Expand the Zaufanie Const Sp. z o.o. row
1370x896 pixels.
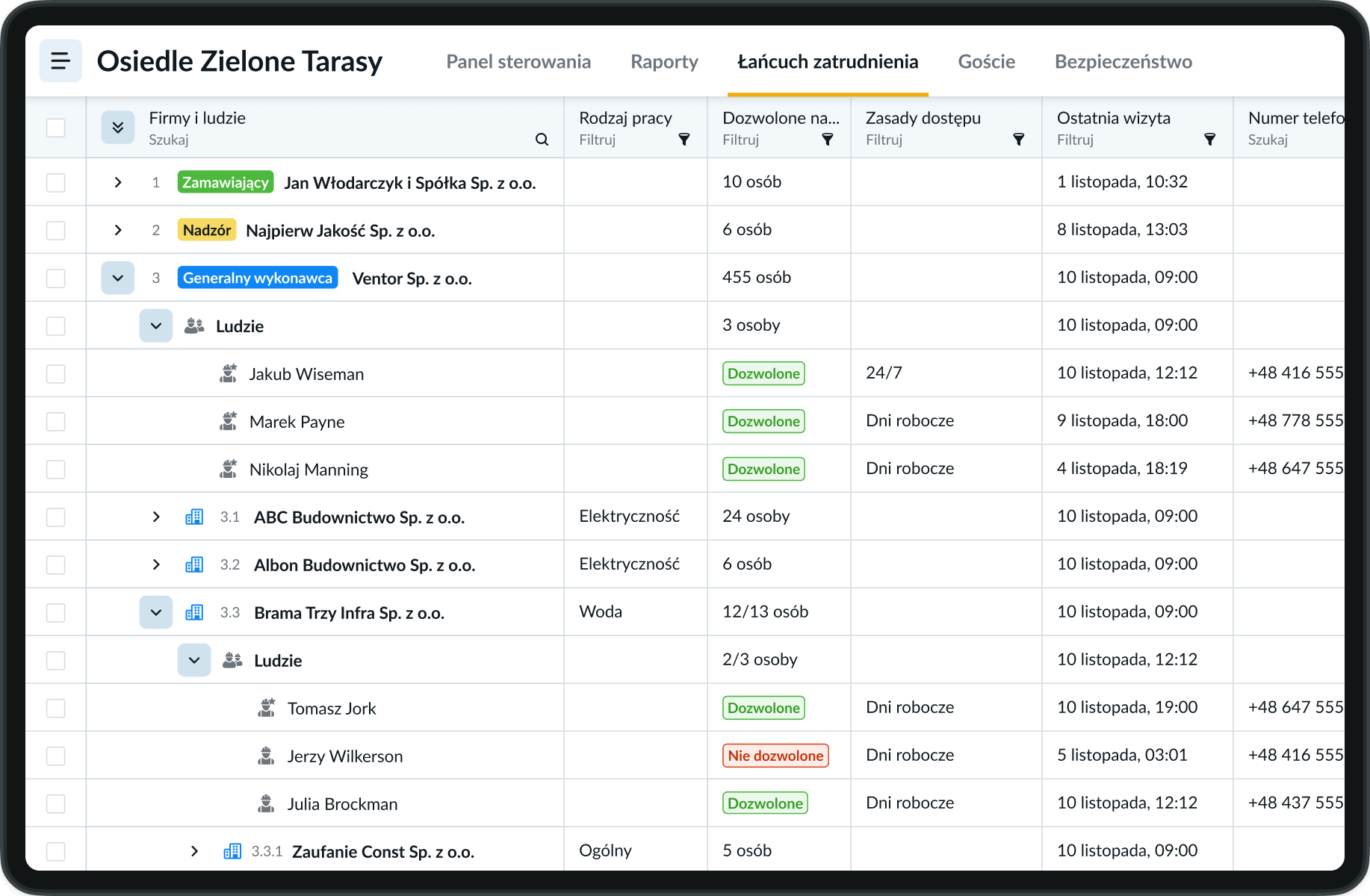[194, 851]
